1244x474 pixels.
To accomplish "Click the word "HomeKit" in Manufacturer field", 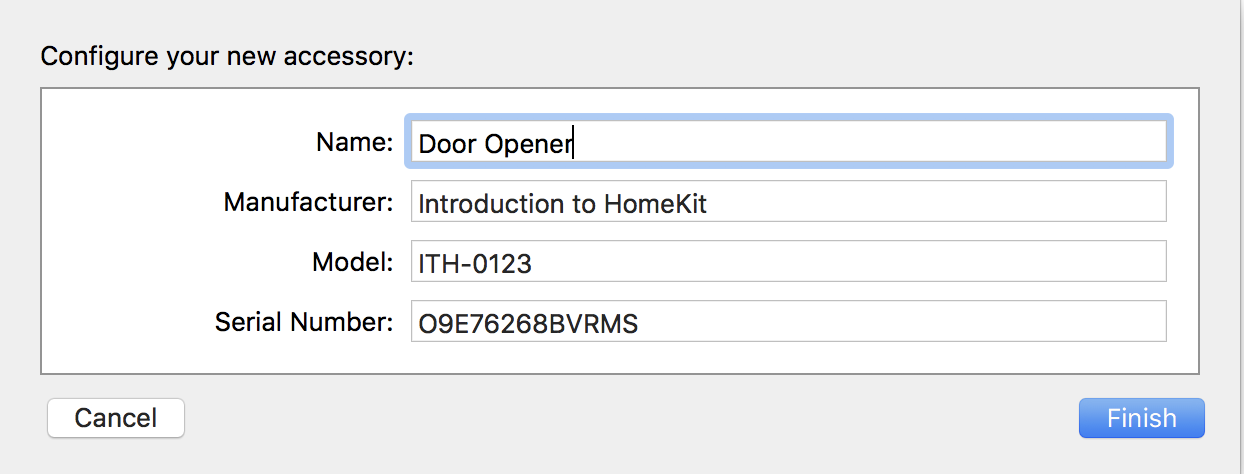I will click(655, 204).
